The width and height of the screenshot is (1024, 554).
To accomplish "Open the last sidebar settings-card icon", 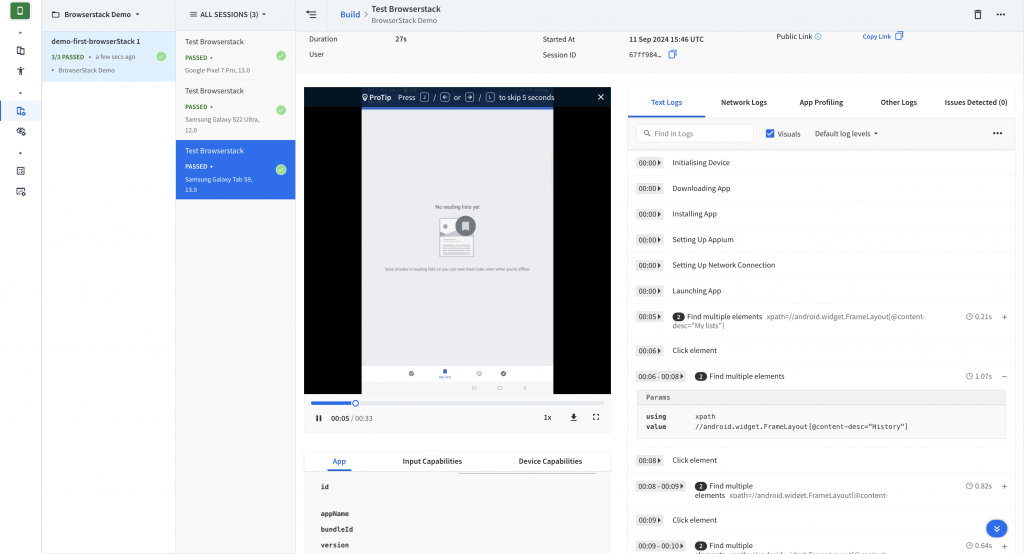I will pos(21,191).
